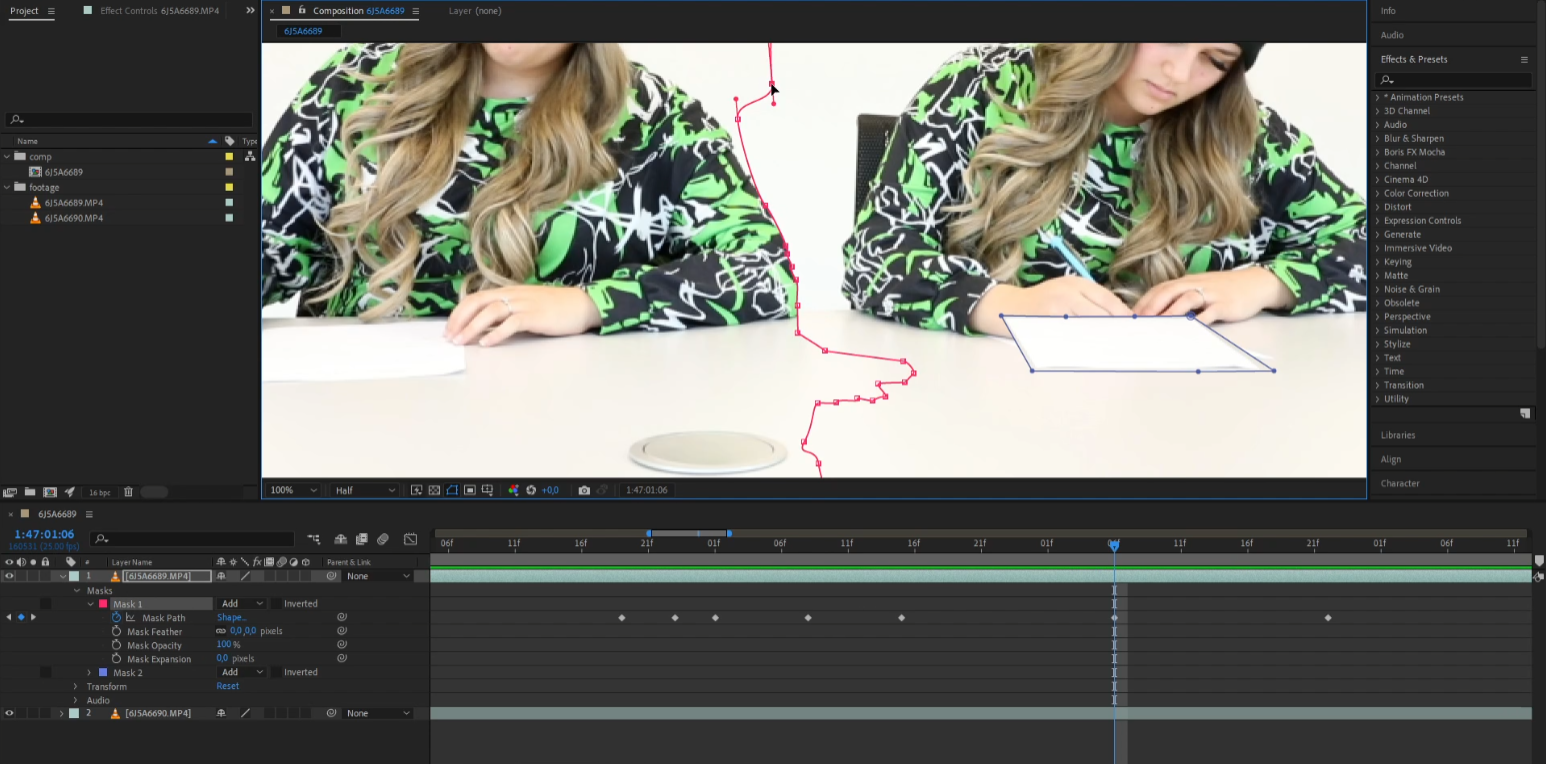Check Inverted for Mask 2
This screenshot has width=1546, height=764.
coord(275,672)
